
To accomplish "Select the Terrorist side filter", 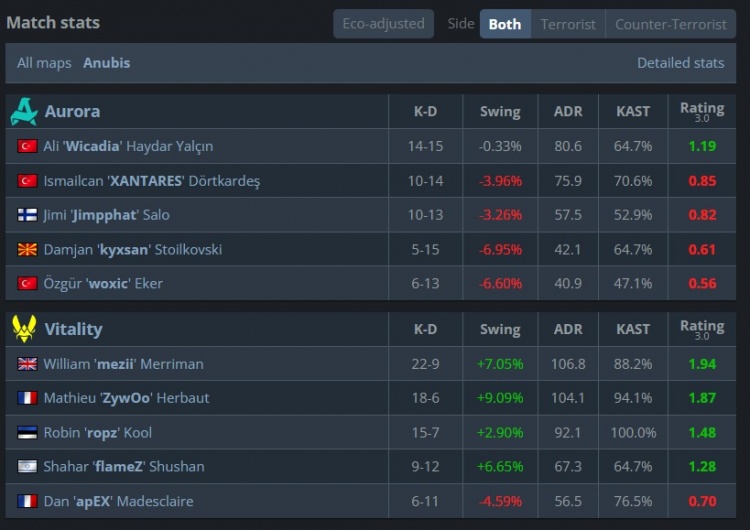I will 568,23.
